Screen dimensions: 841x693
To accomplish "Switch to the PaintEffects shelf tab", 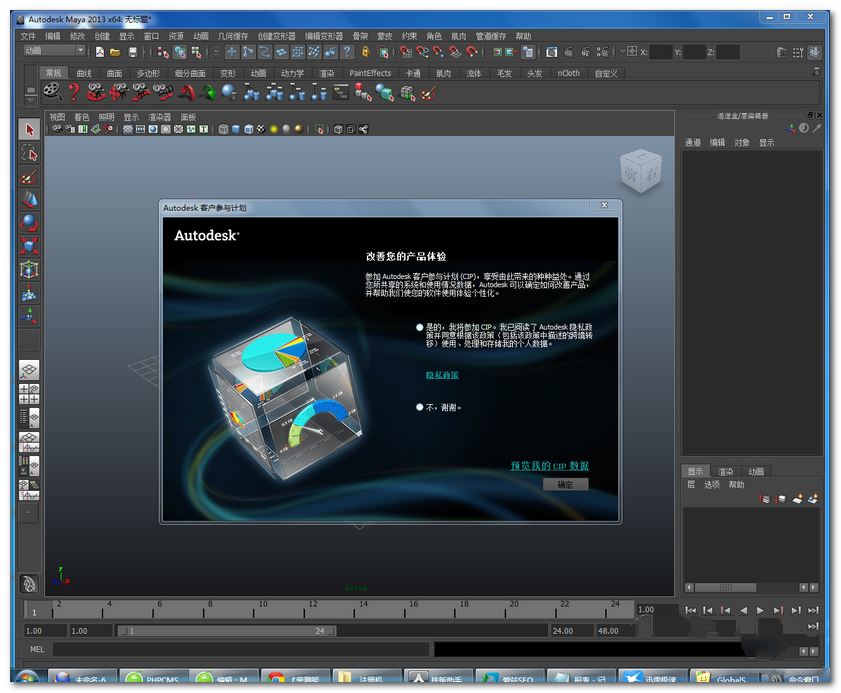I will tap(370, 73).
